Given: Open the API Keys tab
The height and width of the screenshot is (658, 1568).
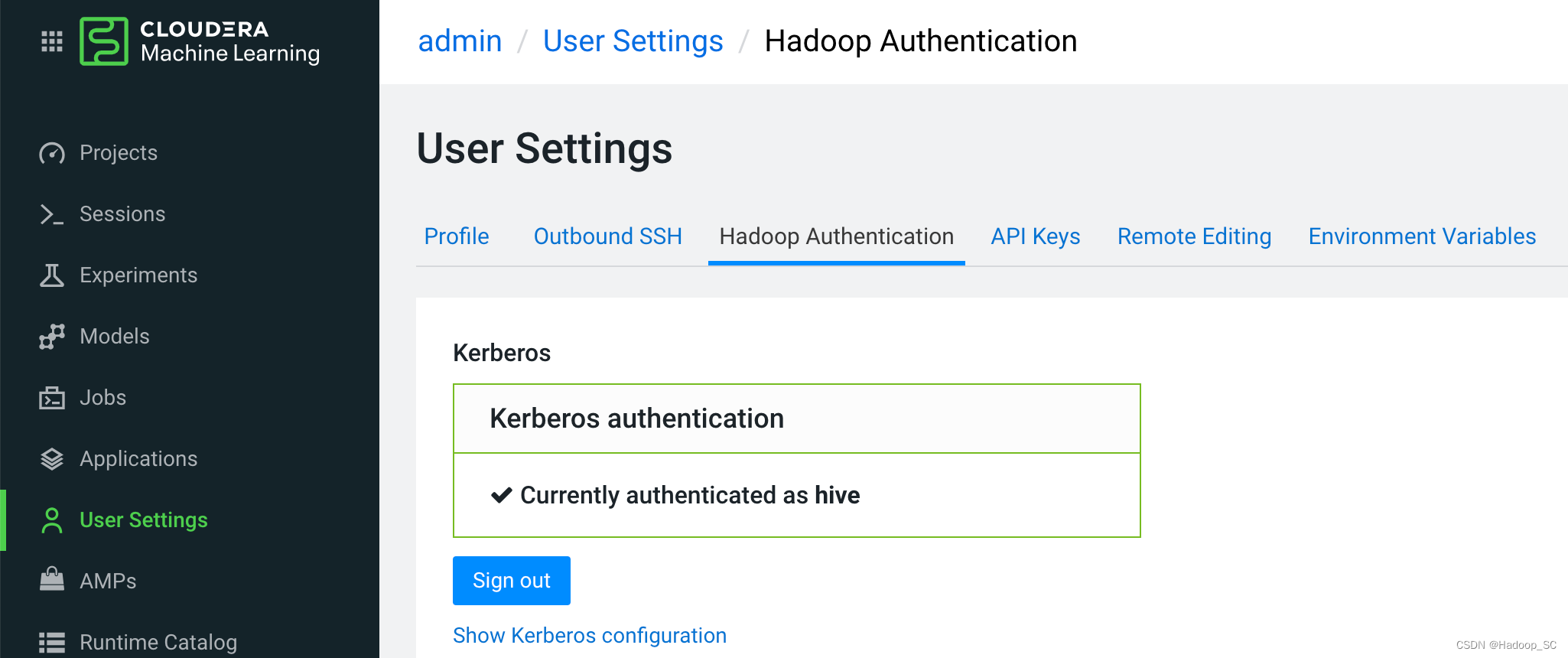Looking at the screenshot, I should point(1036,236).
